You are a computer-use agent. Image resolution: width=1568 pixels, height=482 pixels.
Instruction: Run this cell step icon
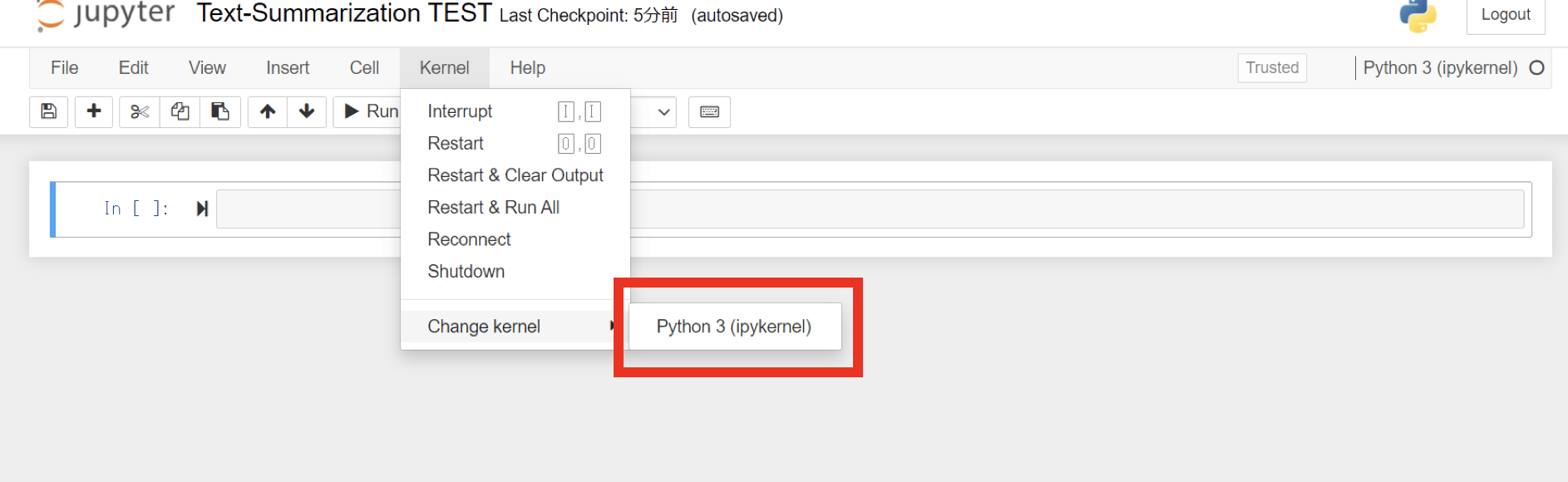202,209
